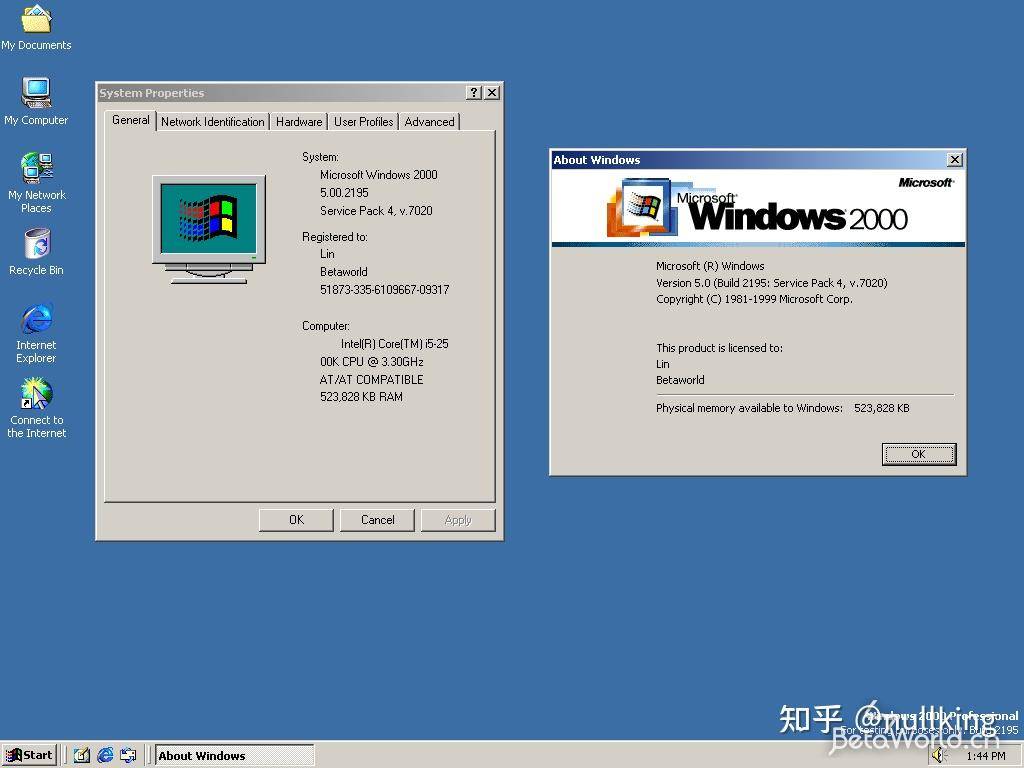Click About Windows taskbar button
The image size is (1024, 768).
235,756
